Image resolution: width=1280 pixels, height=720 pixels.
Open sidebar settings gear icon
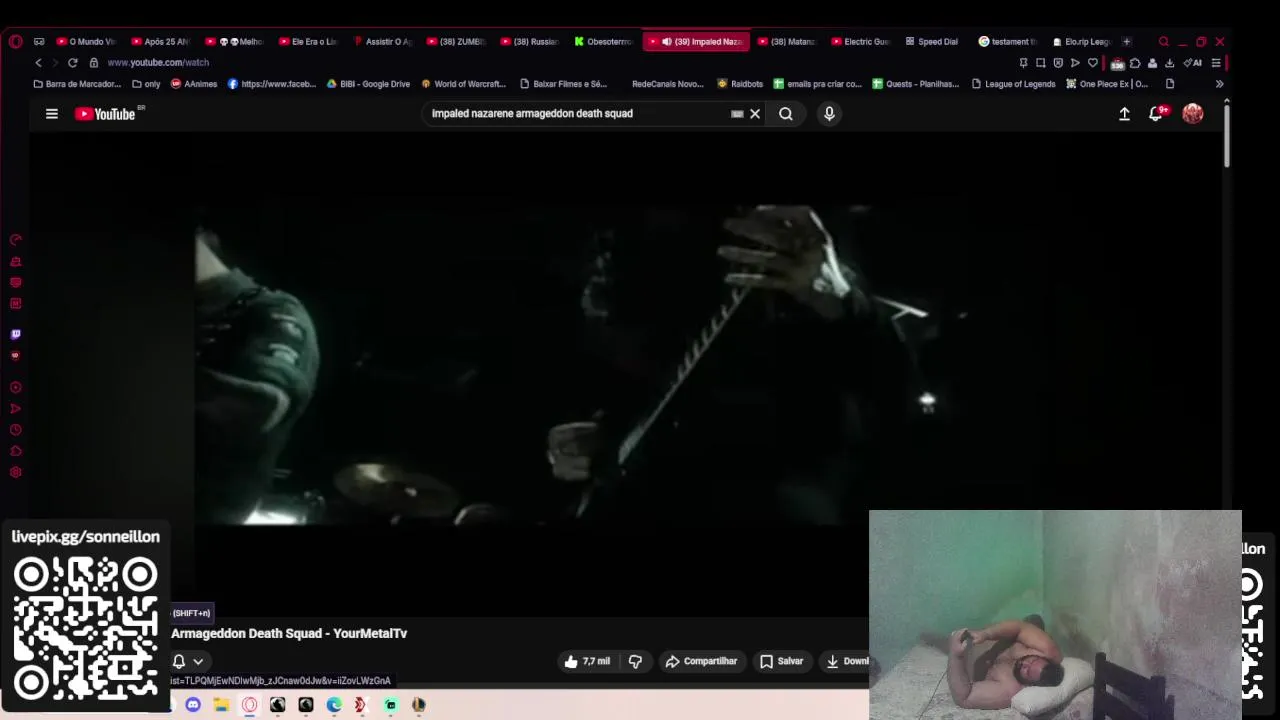pos(15,472)
